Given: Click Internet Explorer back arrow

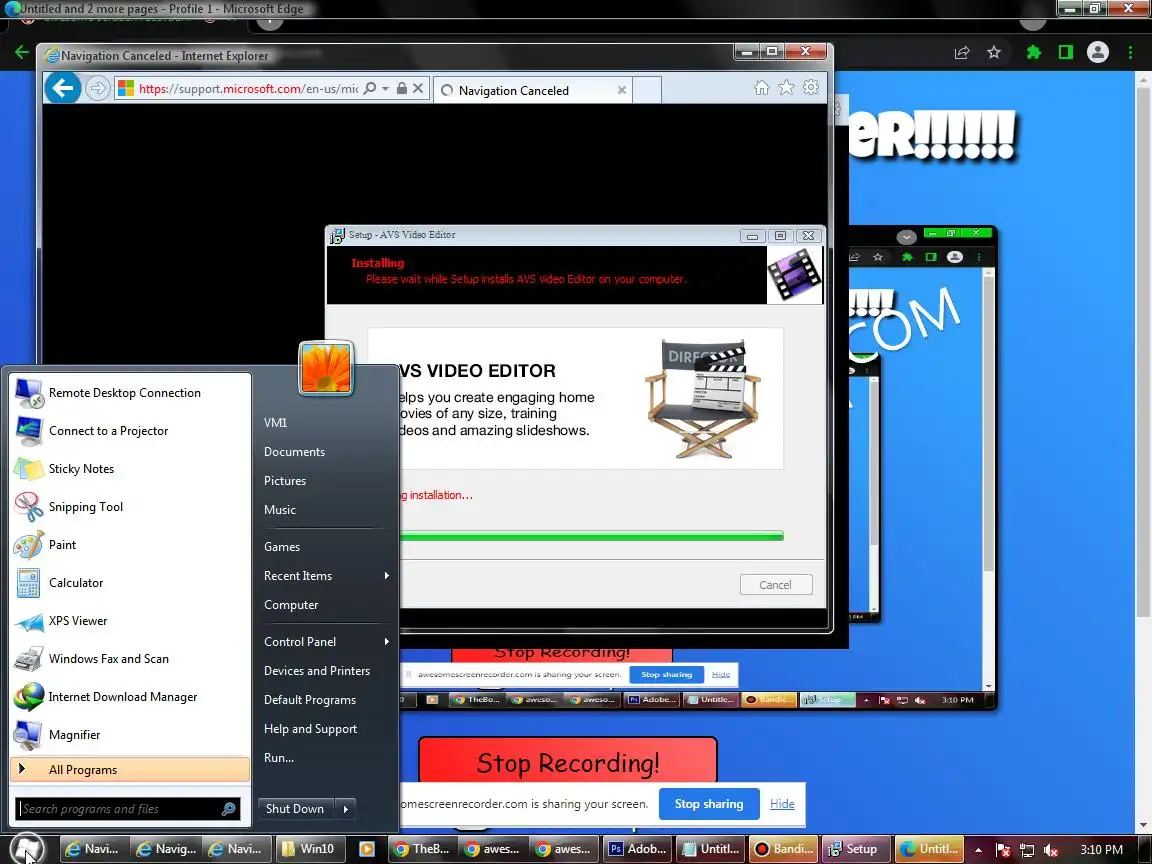Looking at the screenshot, I should coord(62,89).
